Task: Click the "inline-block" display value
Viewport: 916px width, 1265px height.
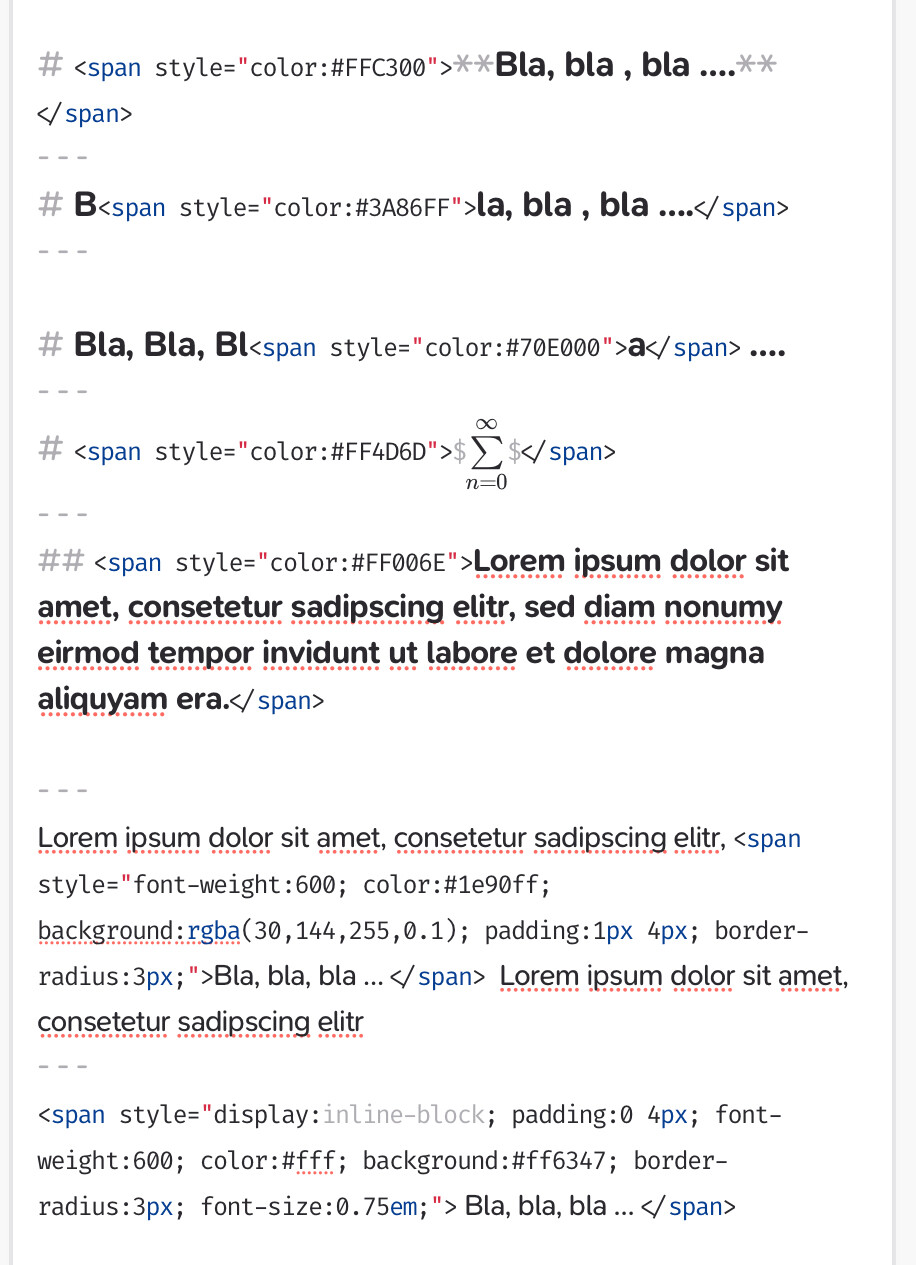Action: [x=405, y=1116]
